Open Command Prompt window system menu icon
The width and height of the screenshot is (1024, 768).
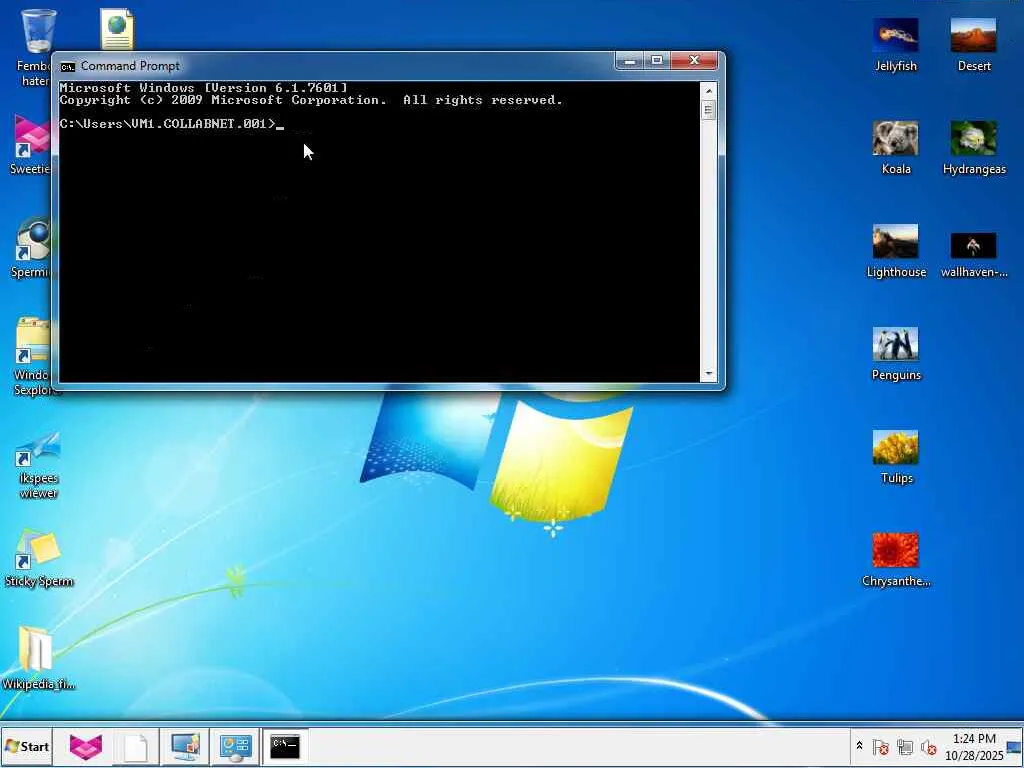point(67,67)
